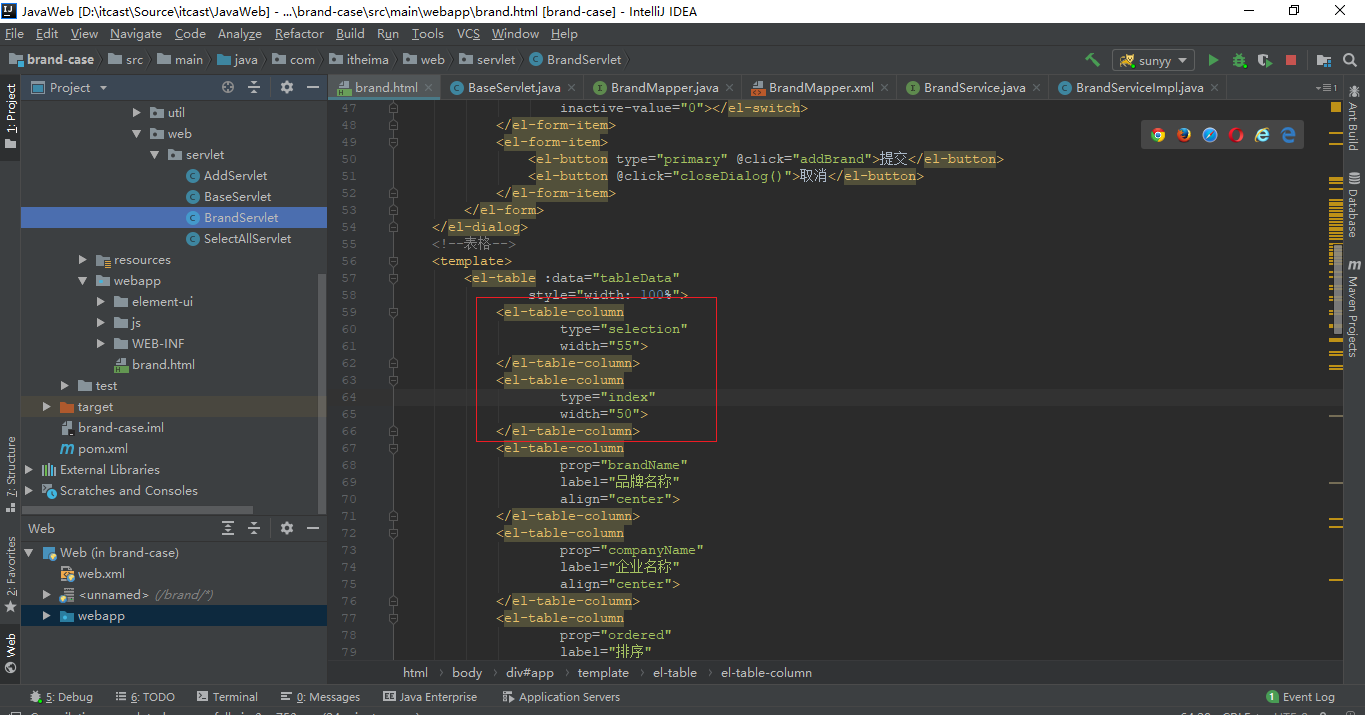The width and height of the screenshot is (1365, 715).
Task: Build project with the hammer icon
Action: click(1092, 60)
